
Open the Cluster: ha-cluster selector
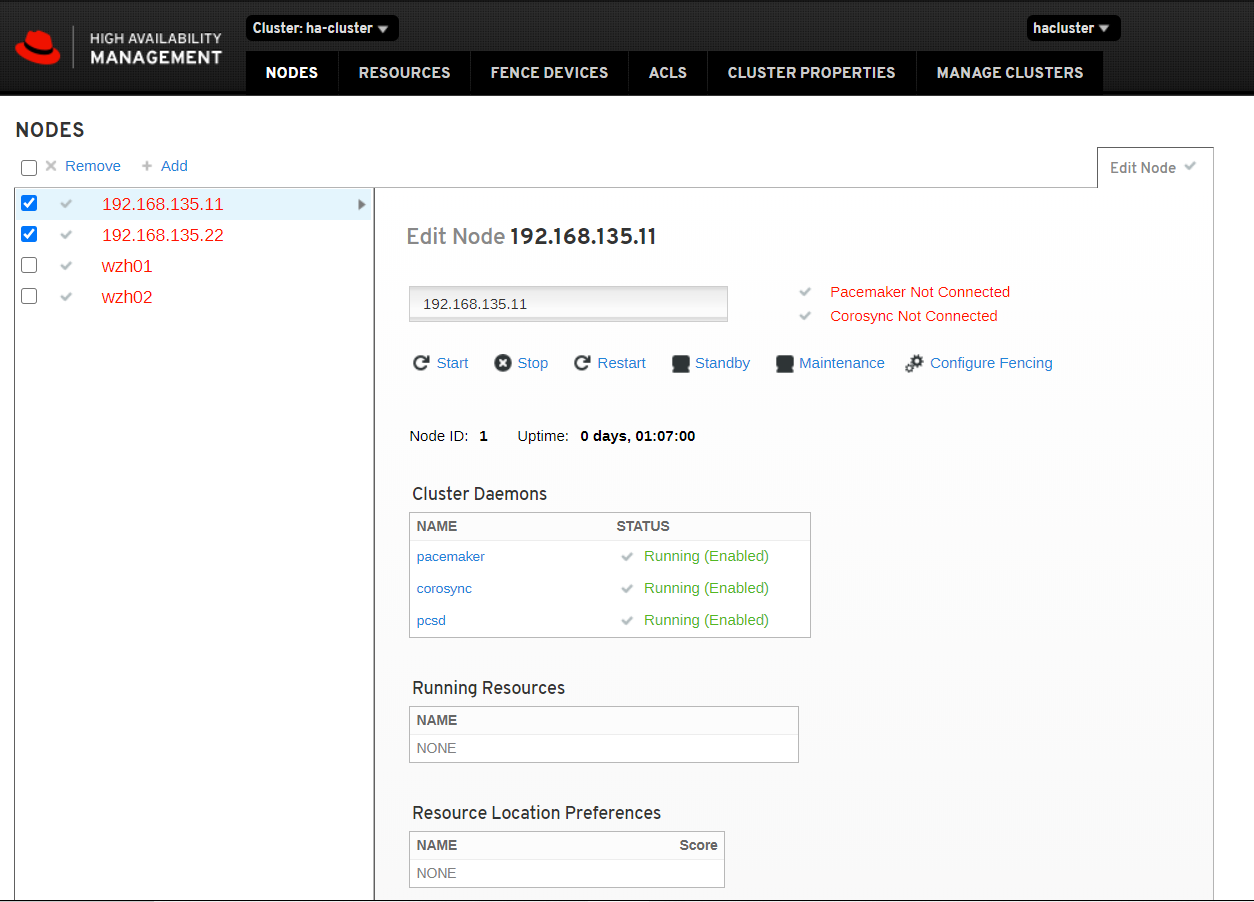(x=321, y=28)
